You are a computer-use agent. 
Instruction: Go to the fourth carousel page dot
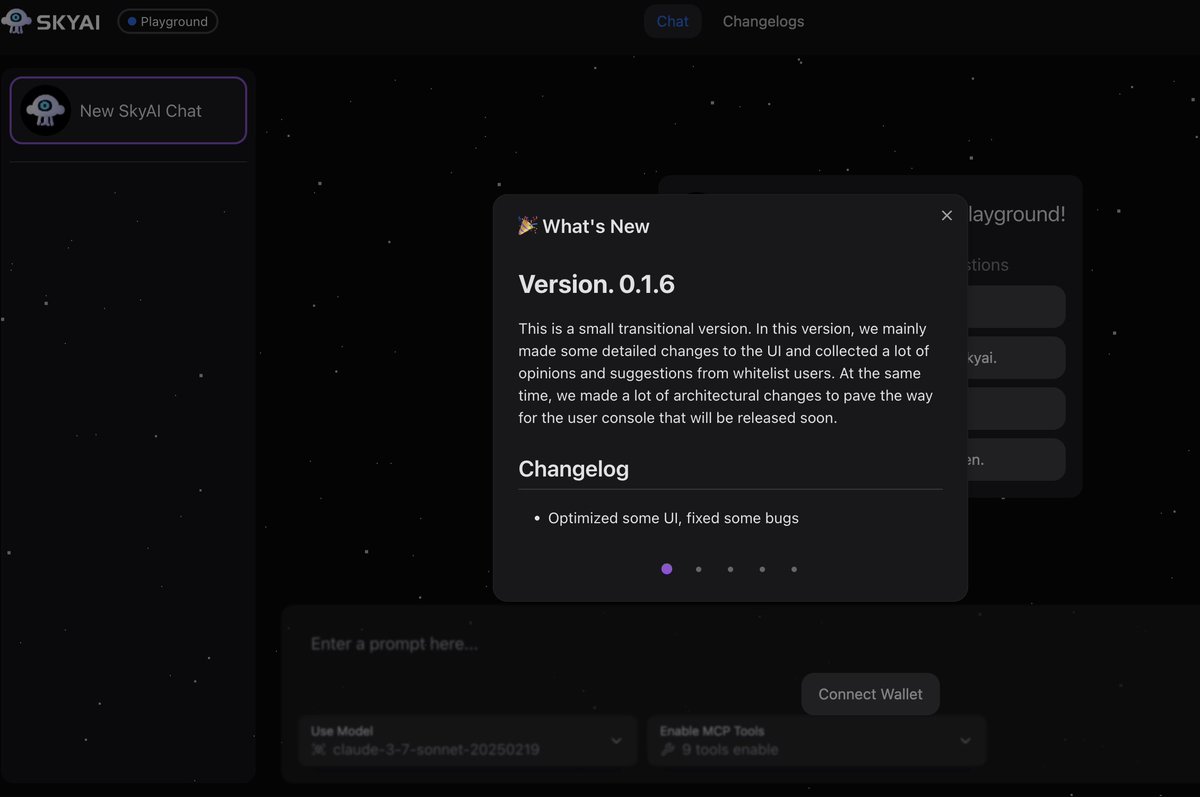762,569
